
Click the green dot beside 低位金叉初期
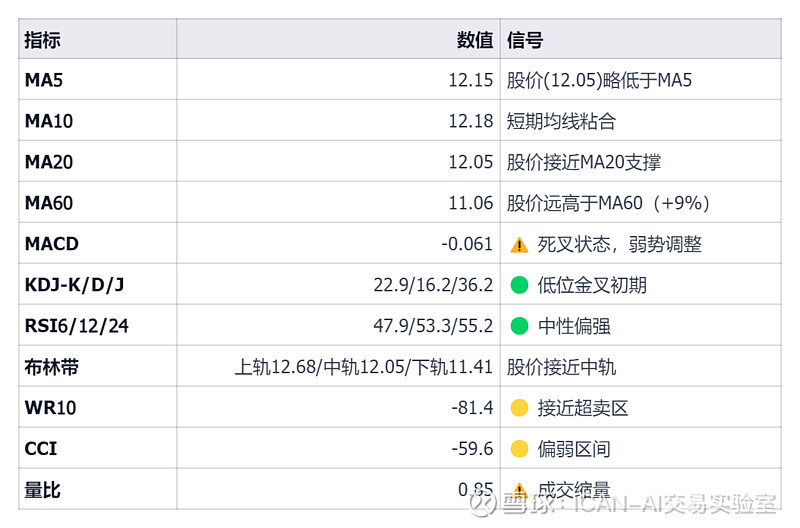point(518,285)
